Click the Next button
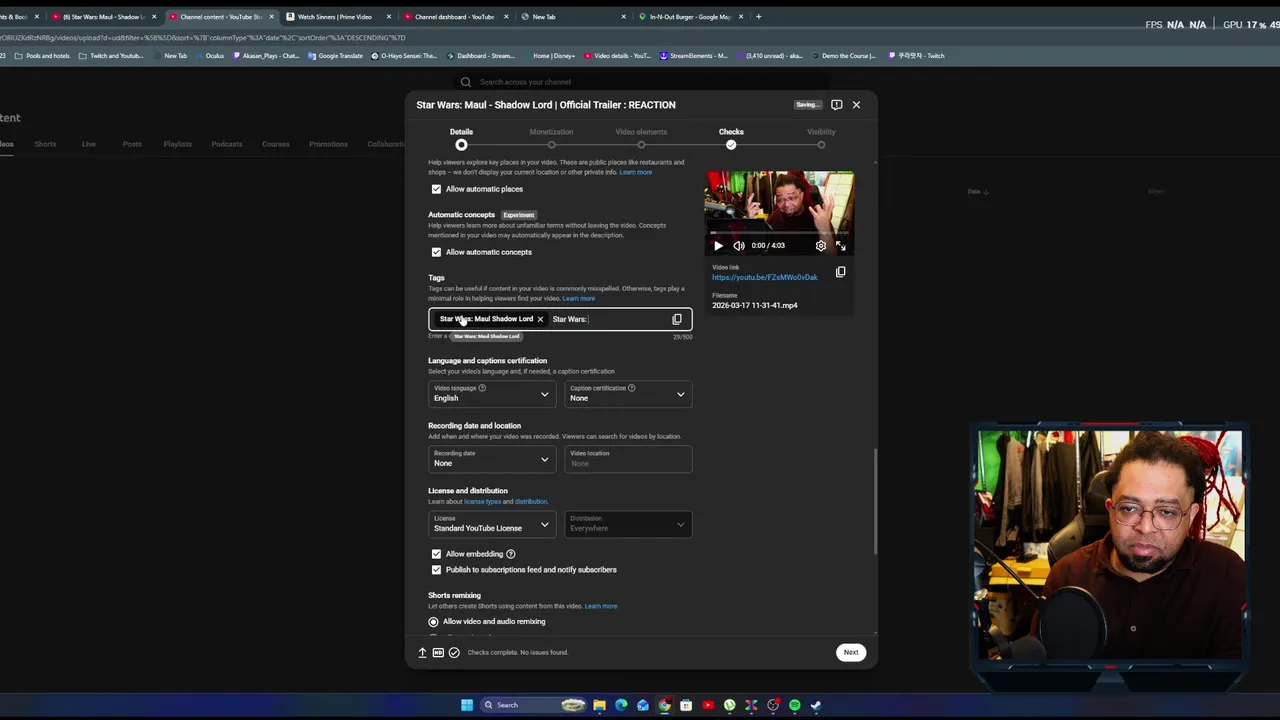This screenshot has width=1280, height=720. click(851, 652)
